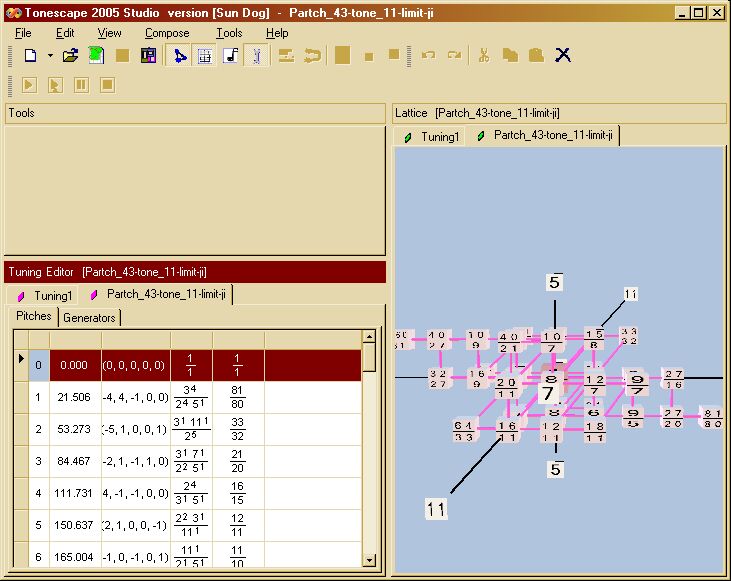Click the Copy icon

(510, 55)
